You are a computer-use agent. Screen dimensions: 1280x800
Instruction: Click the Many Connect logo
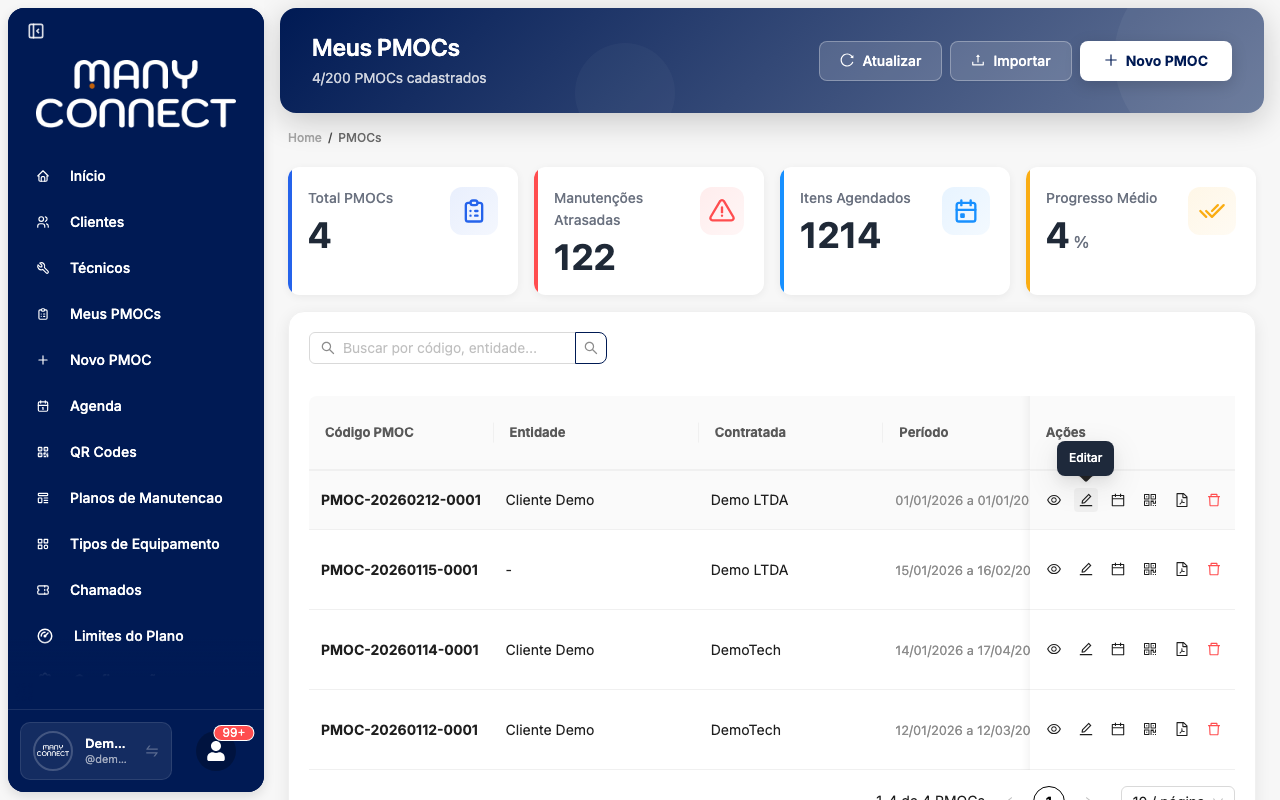click(x=136, y=93)
